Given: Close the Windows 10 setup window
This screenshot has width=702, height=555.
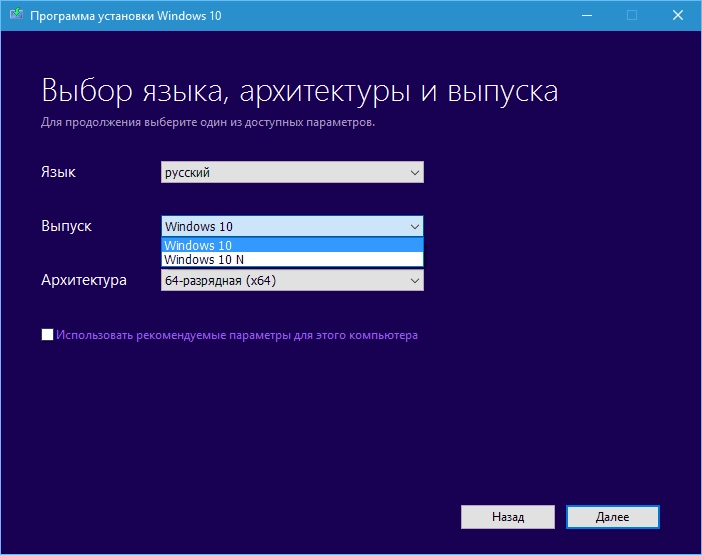Looking at the screenshot, I should [x=678, y=15].
